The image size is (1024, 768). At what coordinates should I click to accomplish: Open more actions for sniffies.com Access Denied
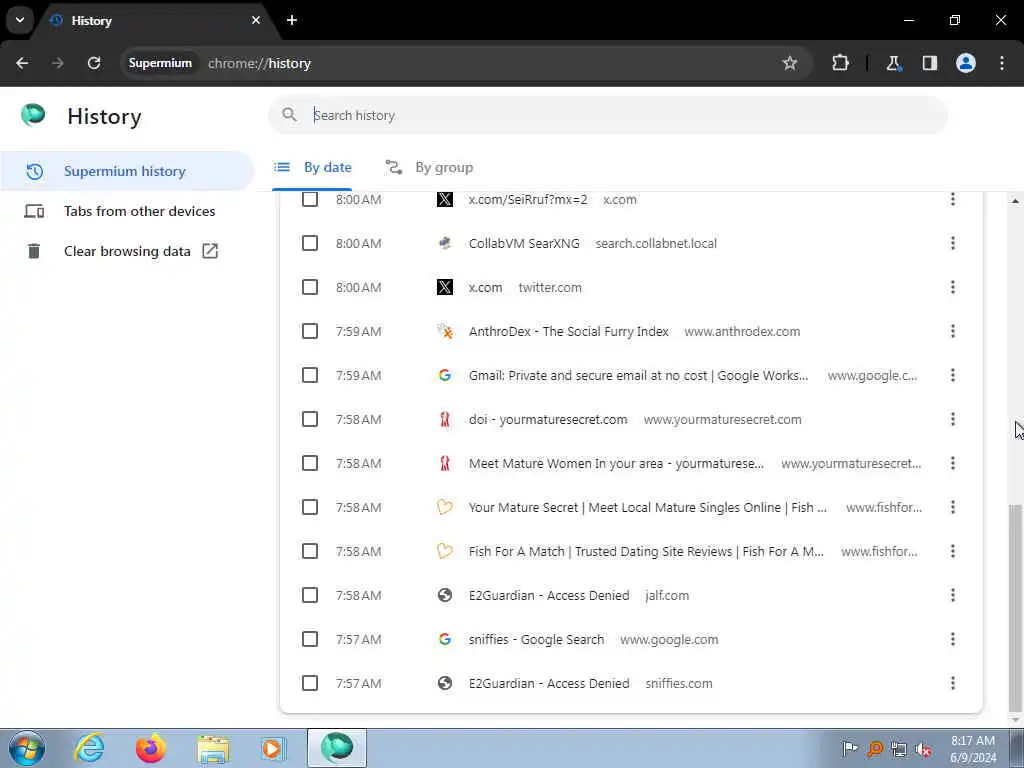(x=953, y=683)
